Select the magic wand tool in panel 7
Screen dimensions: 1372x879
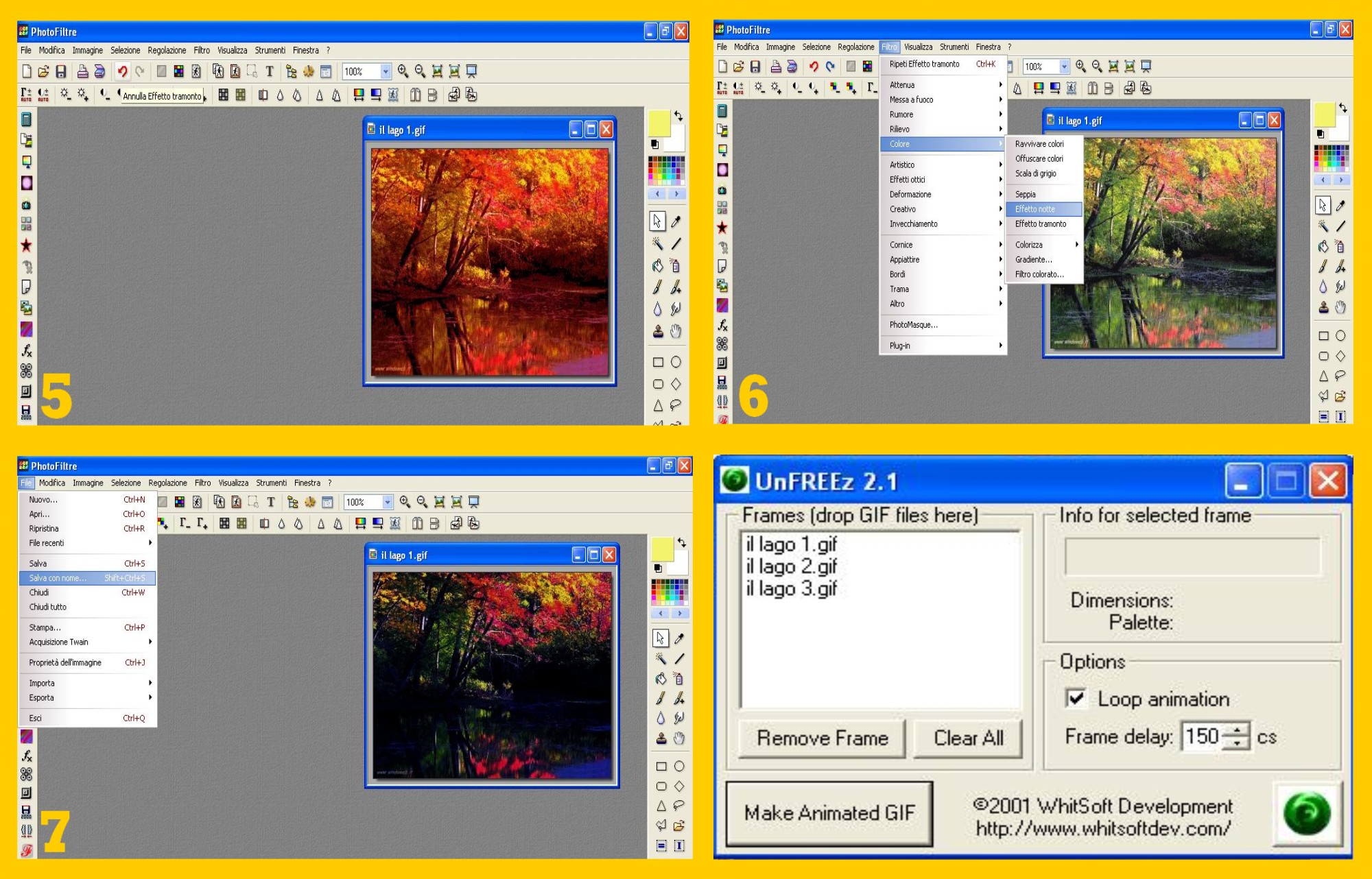tap(660, 659)
